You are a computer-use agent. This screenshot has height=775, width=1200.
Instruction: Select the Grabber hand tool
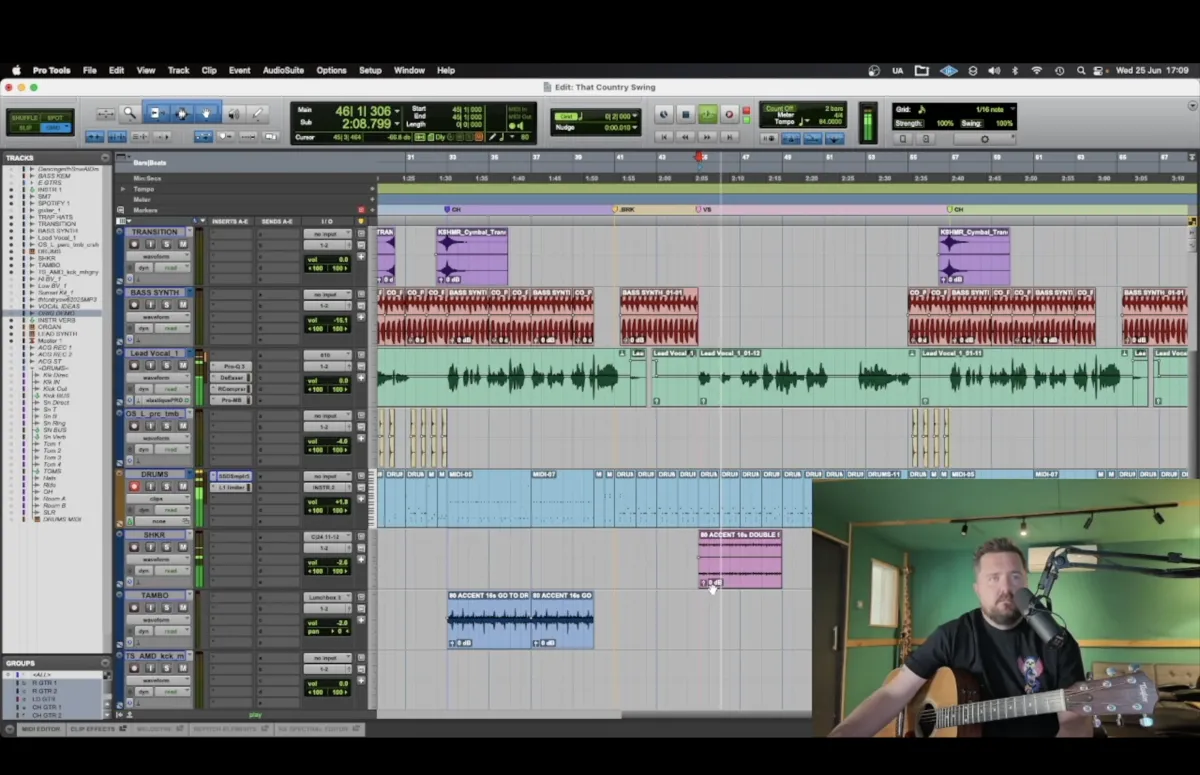pyautogui.click(x=206, y=113)
